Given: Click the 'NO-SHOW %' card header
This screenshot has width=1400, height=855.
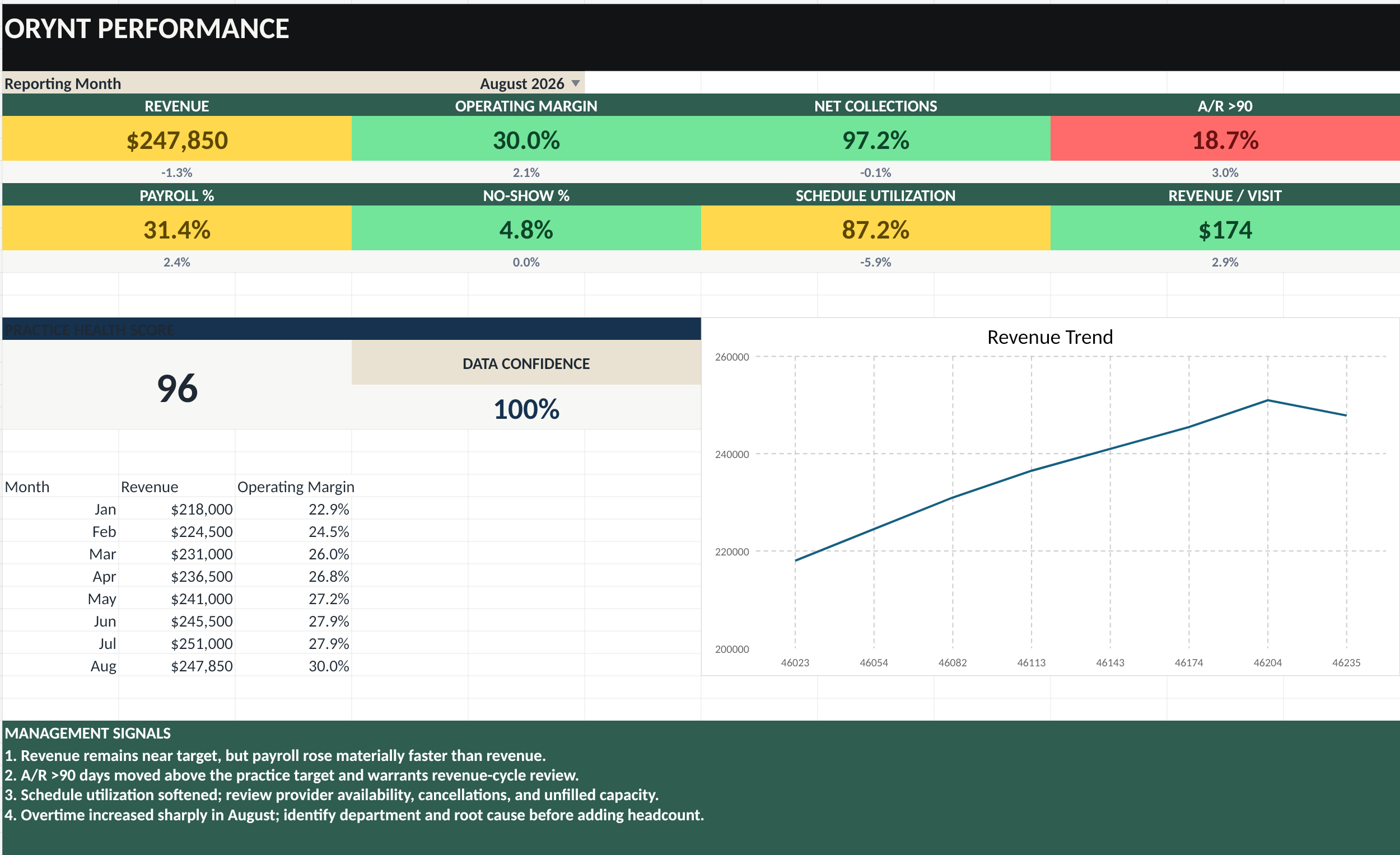Looking at the screenshot, I should tap(526, 195).
